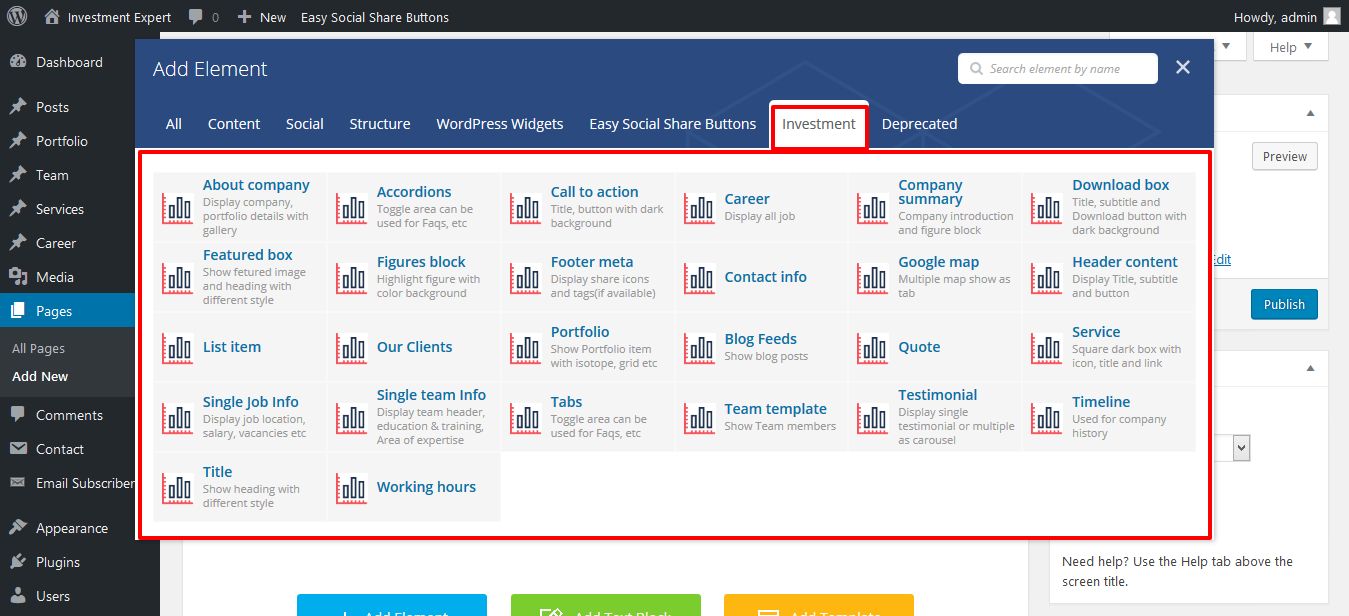Click the Appearance paintbrush icon

click(x=18, y=528)
